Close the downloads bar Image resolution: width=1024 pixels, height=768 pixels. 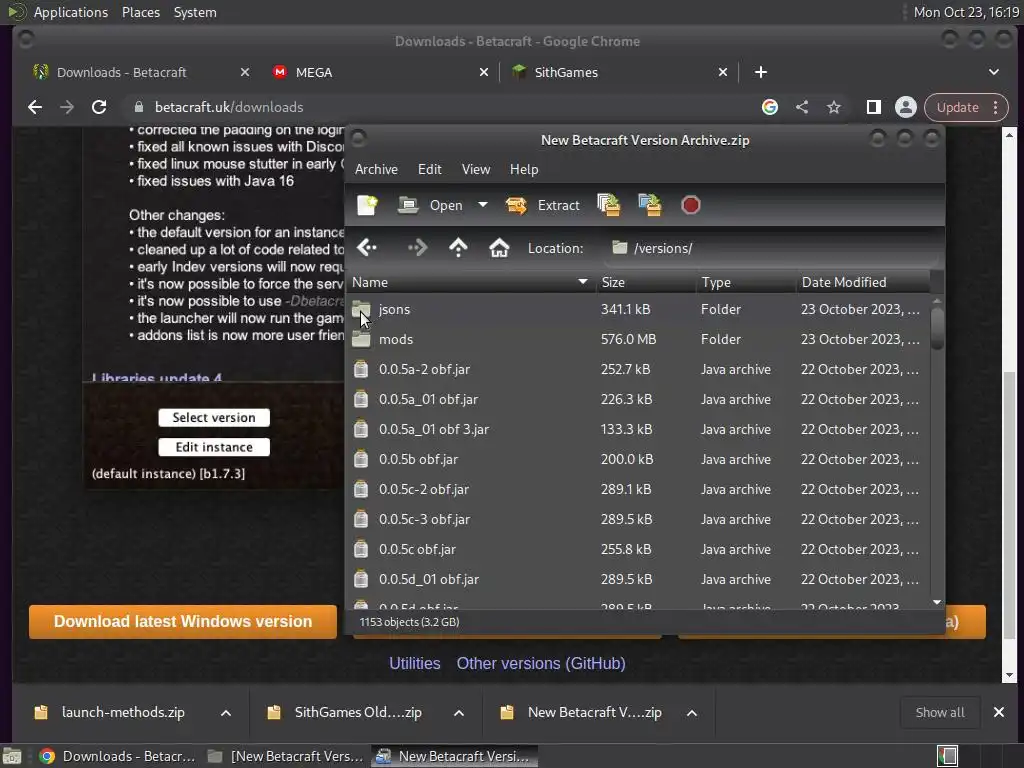pos(999,712)
